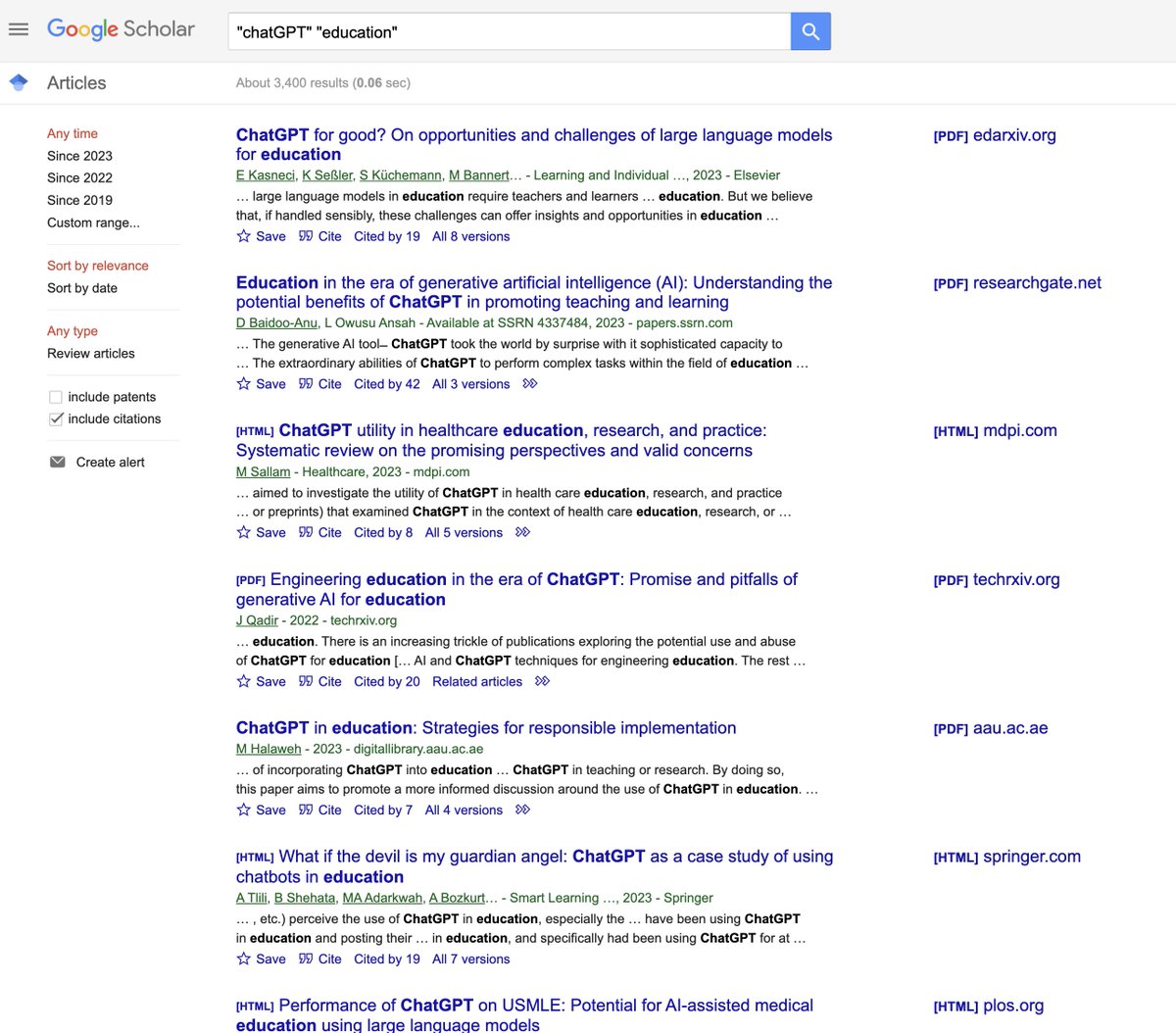Expand more links for M Sallam article
The height and width of the screenshot is (1033, 1176).
(523, 532)
